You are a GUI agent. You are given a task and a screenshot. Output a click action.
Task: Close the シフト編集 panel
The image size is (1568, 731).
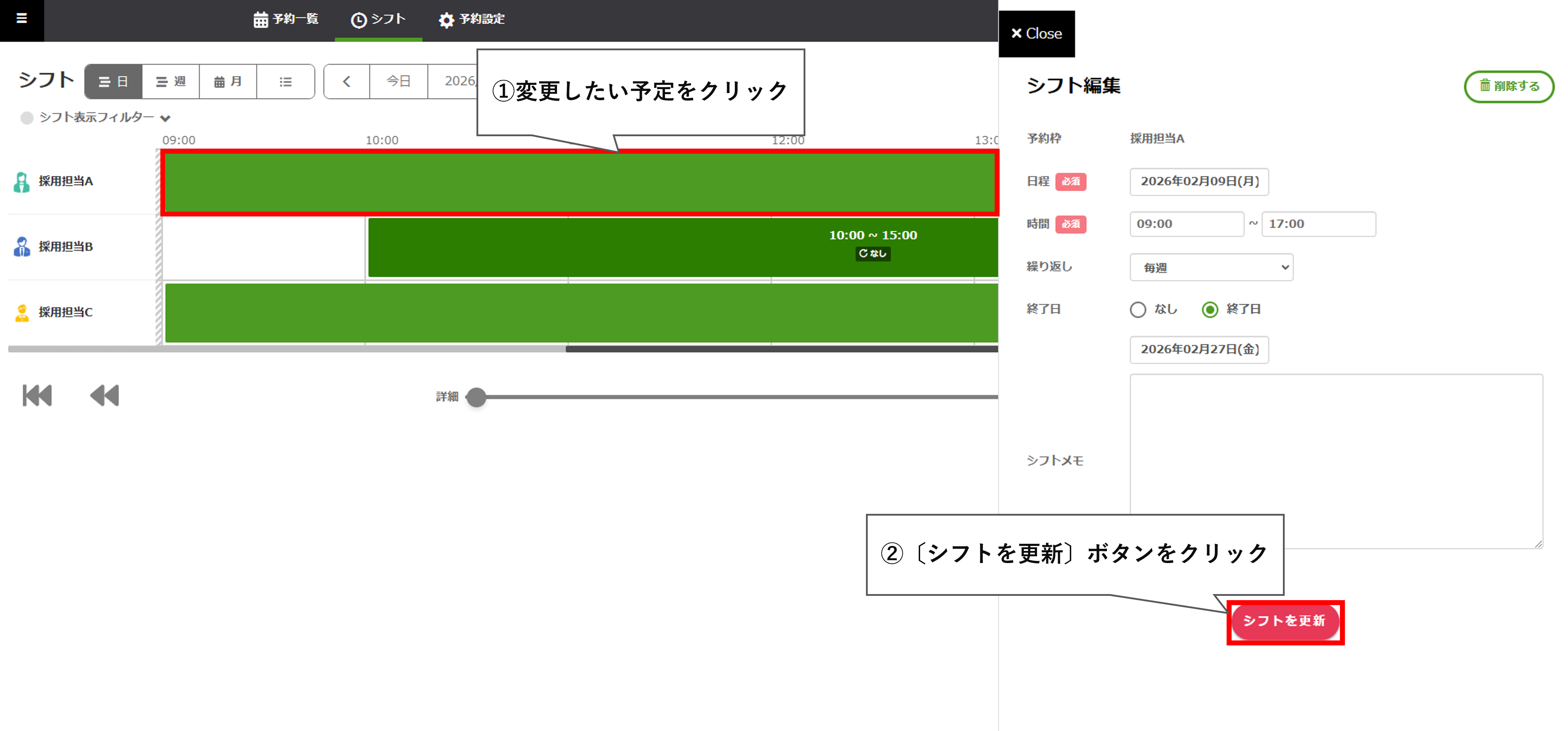[1037, 34]
